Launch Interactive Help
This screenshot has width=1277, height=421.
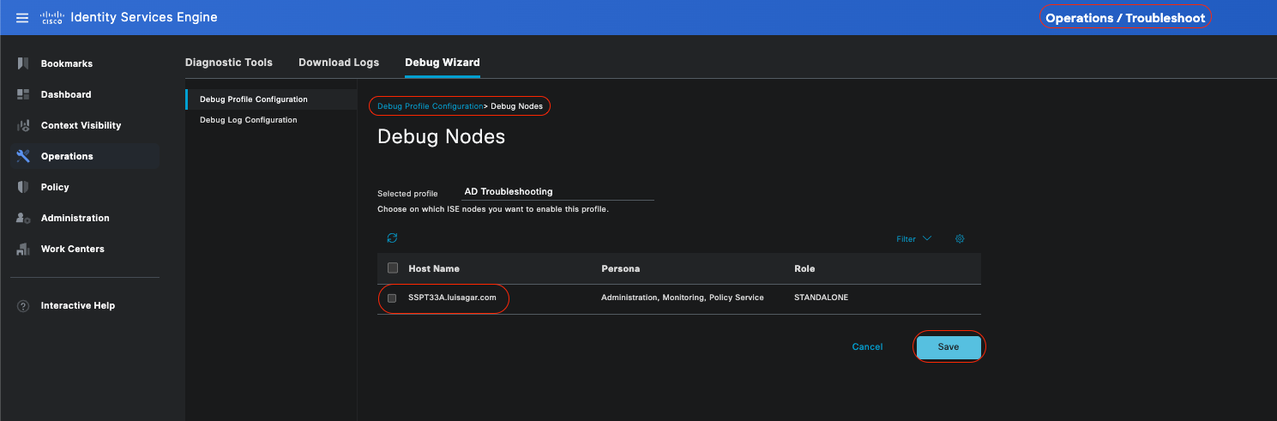pos(78,306)
